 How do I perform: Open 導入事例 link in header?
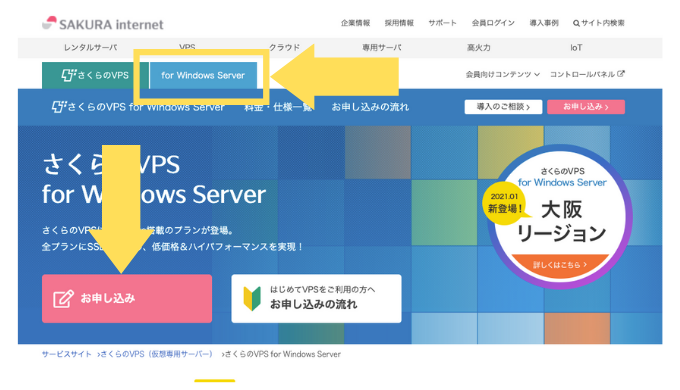point(544,23)
